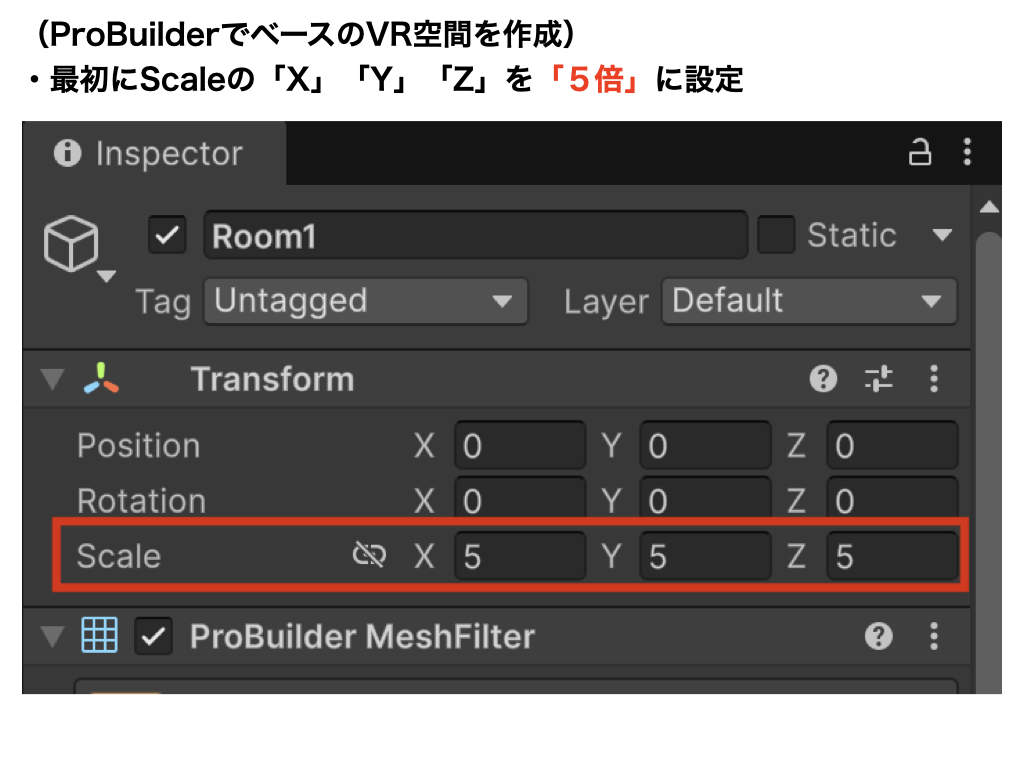
Task: Collapse the Transform component foldout
Action: pyautogui.click(x=49, y=380)
